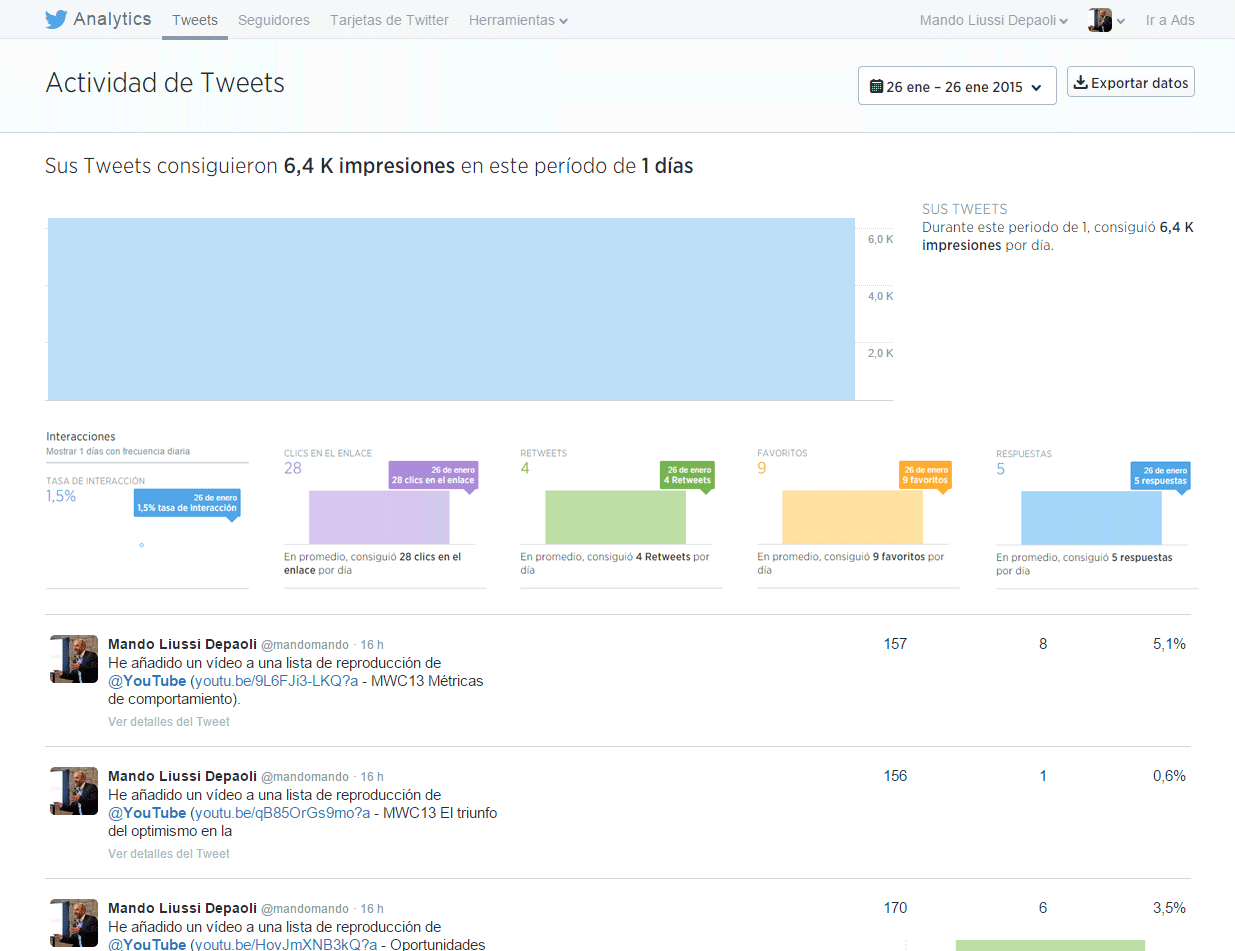Open the Tarjetas de Twitter tab

coord(389,20)
